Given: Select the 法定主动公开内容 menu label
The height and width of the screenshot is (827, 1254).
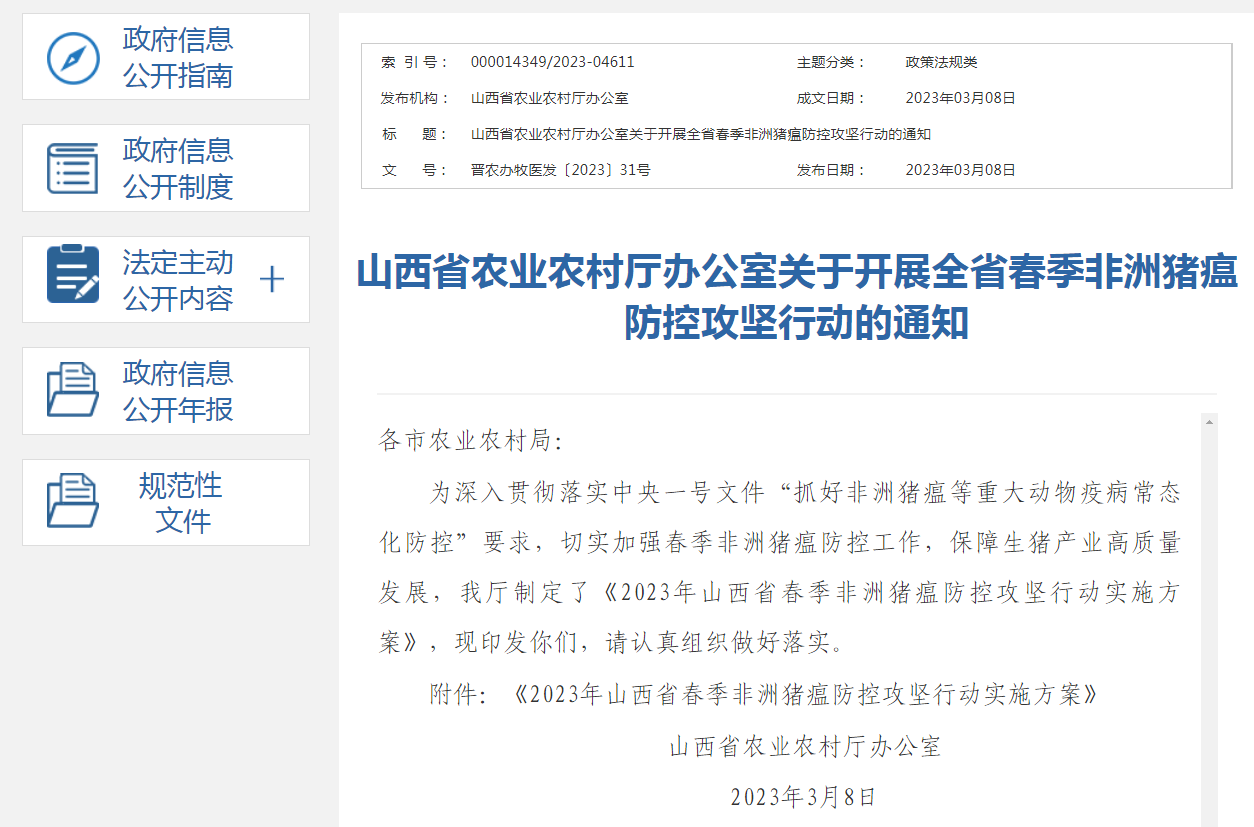Looking at the screenshot, I should pos(178,280).
